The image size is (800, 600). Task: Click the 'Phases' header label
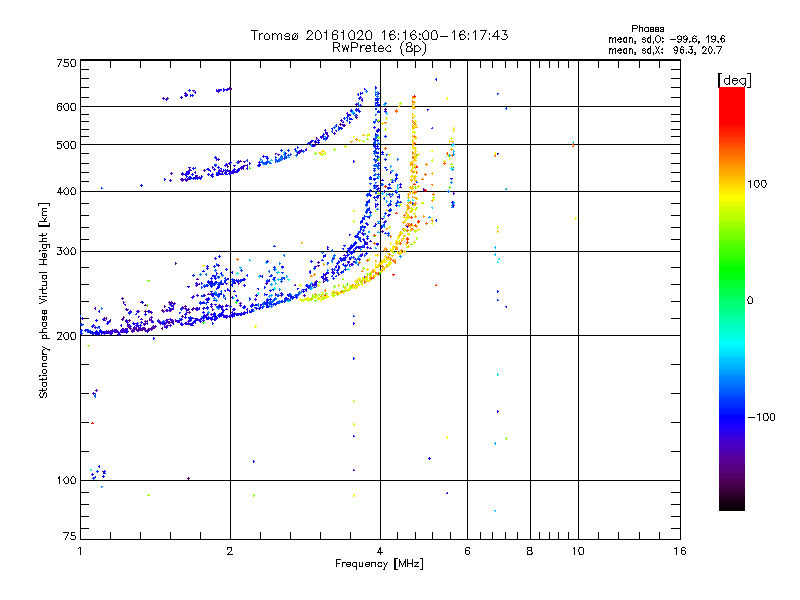coord(647,29)
